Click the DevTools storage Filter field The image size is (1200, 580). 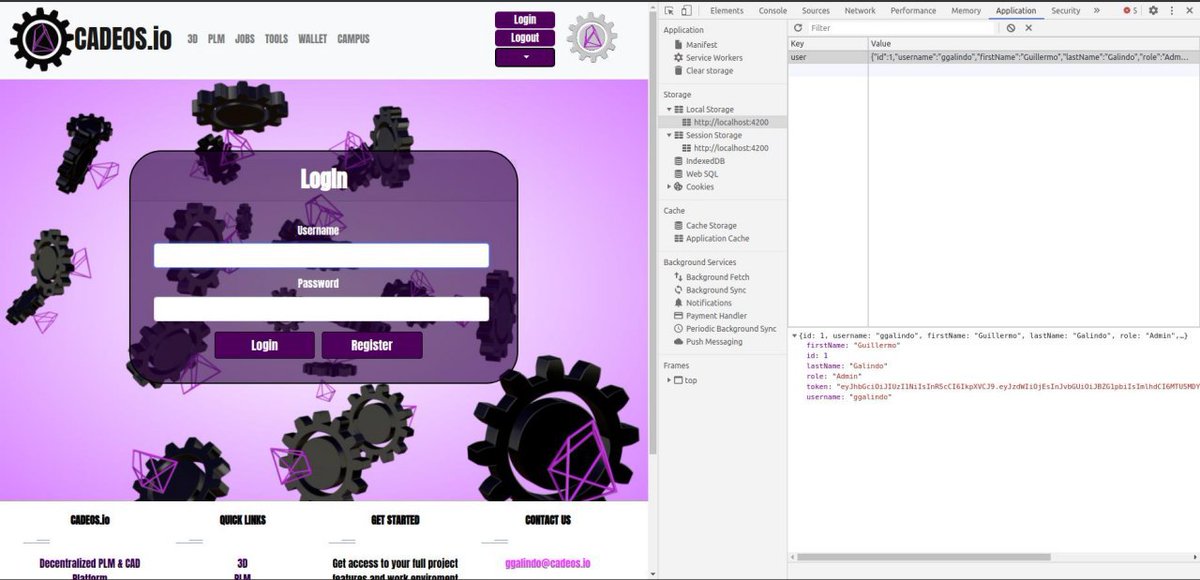coord(900,28)
